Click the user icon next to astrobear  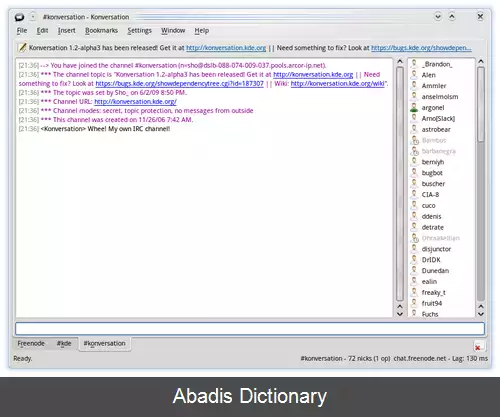pos(414,129)
